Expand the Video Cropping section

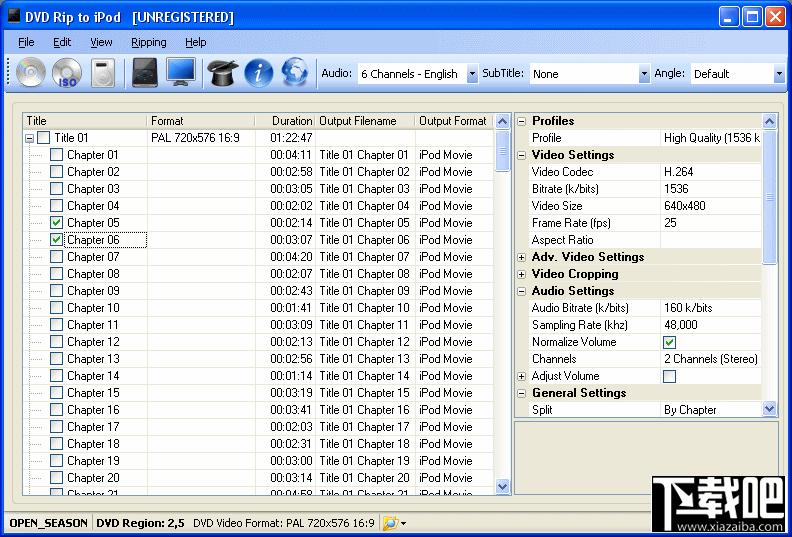(x=521, y=274)
